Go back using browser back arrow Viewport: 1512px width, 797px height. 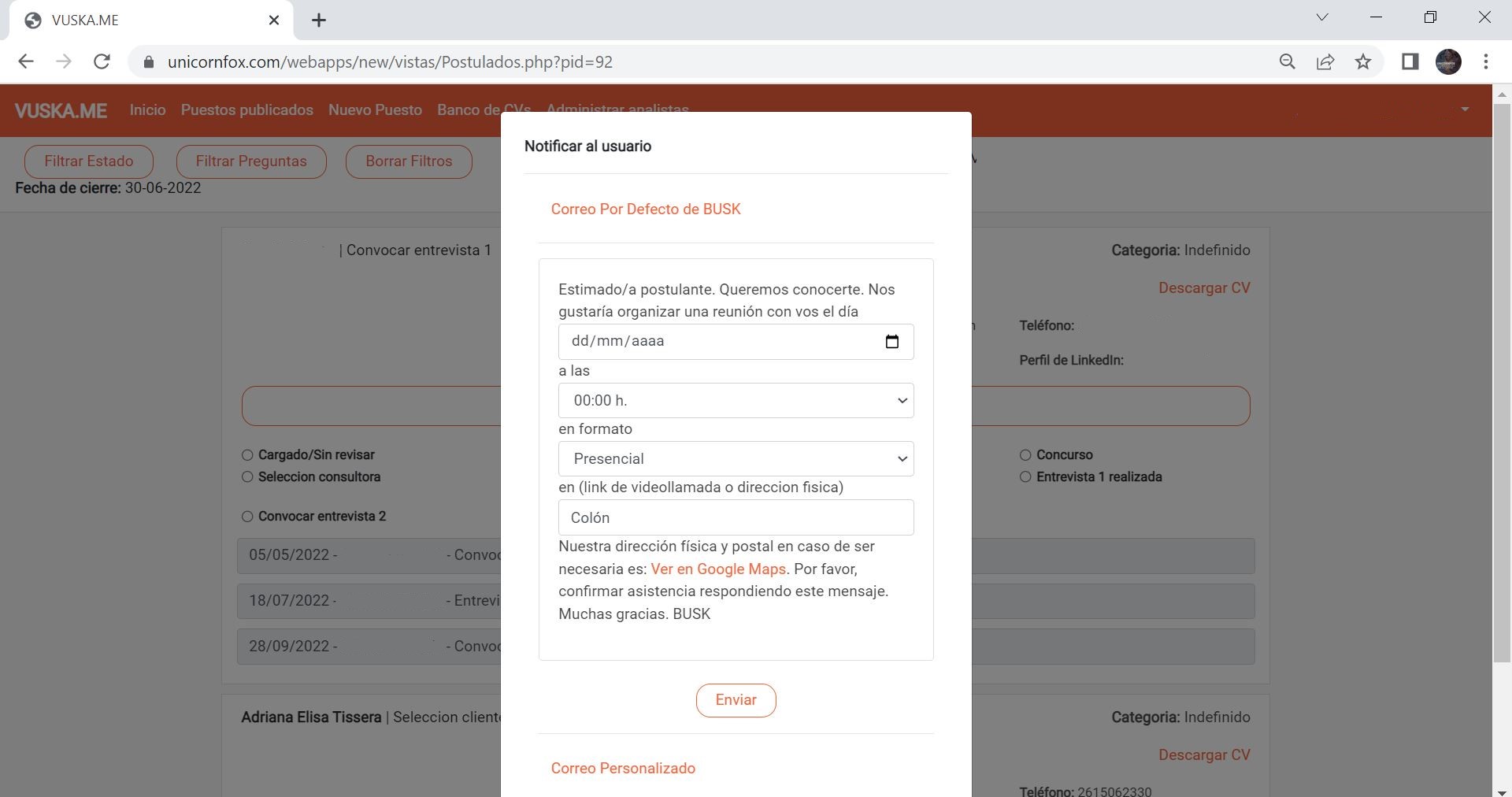click(x=26, y=61)
